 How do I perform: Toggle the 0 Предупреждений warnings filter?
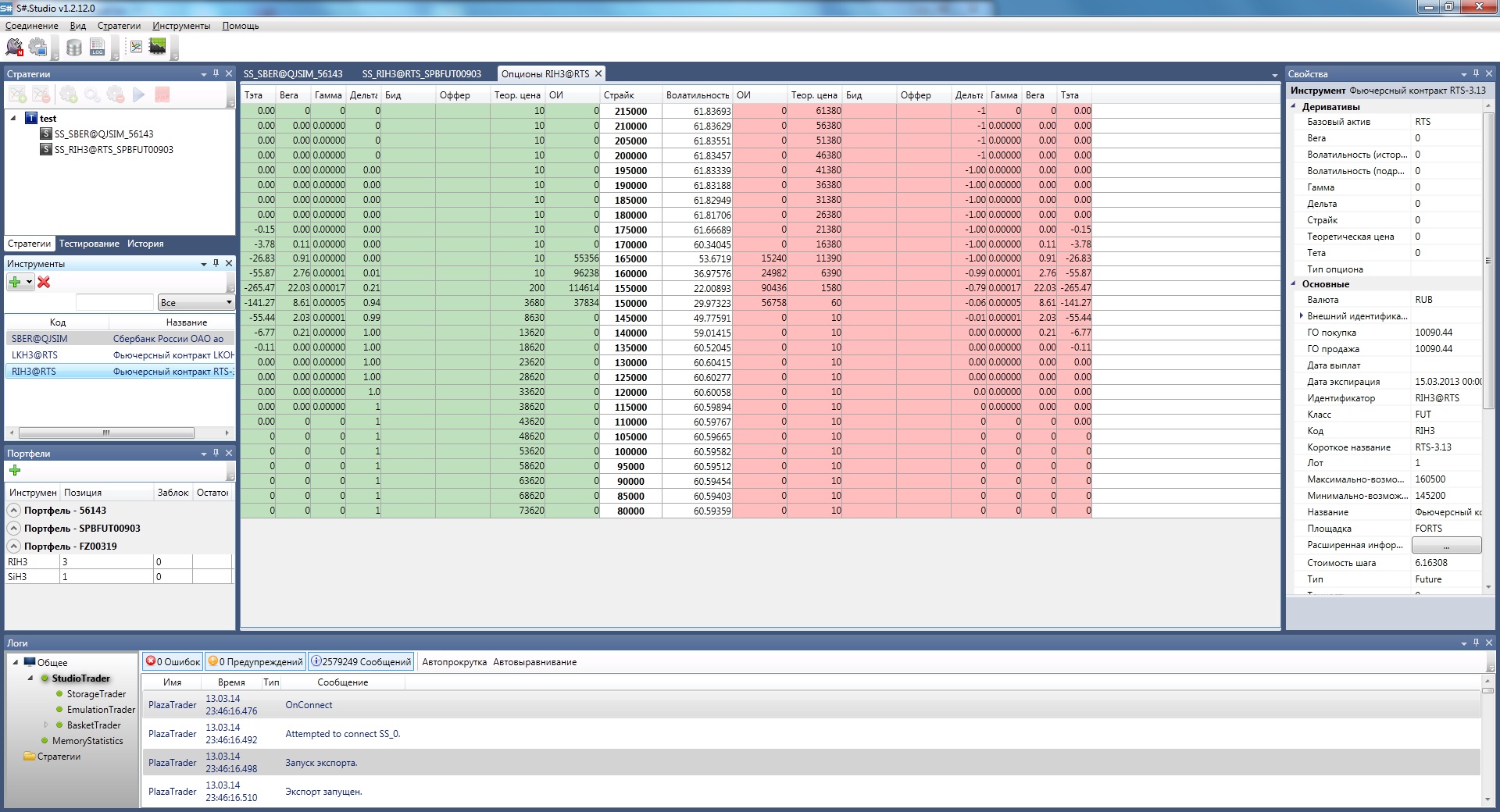(x=255, y=662)
